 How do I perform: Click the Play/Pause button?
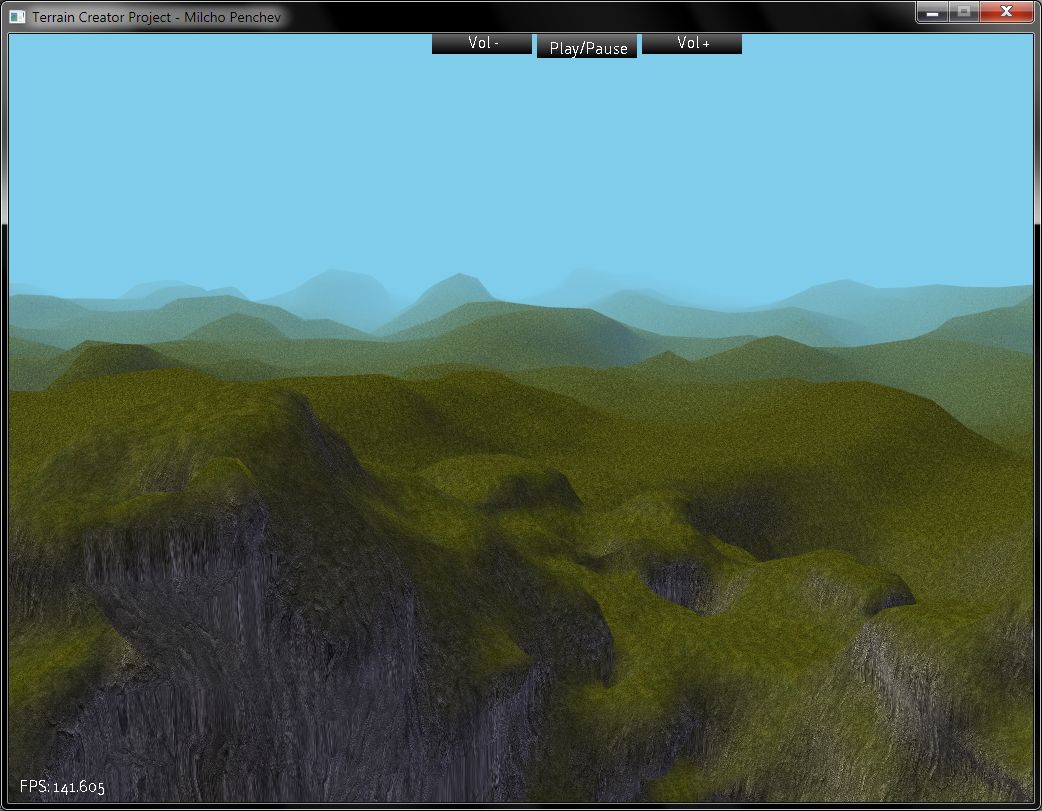click(x=587, y=47)
